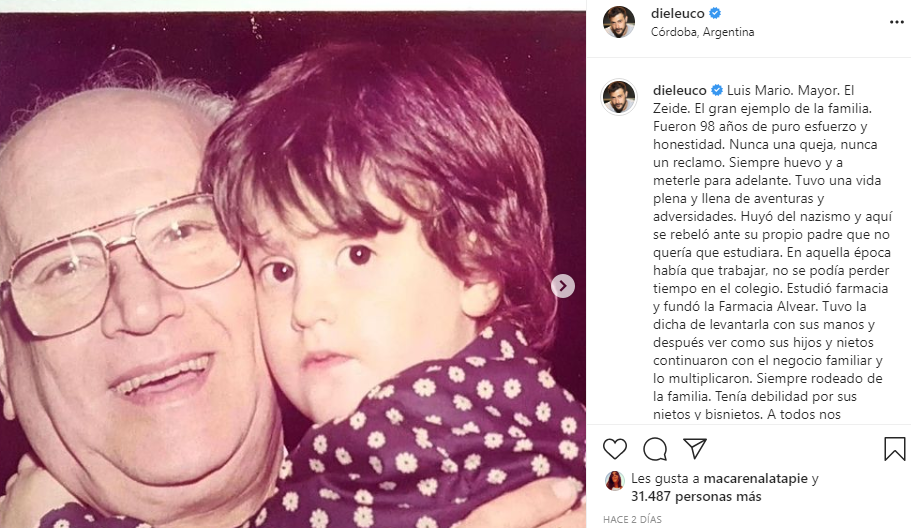View the 31.487 personas más likes list
This screenshot has width=911, height=528.
click(x=696, y=497)
